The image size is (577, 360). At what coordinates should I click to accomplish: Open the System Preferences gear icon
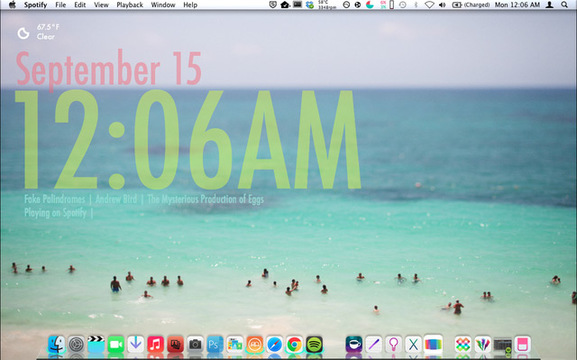coord(76,345)
